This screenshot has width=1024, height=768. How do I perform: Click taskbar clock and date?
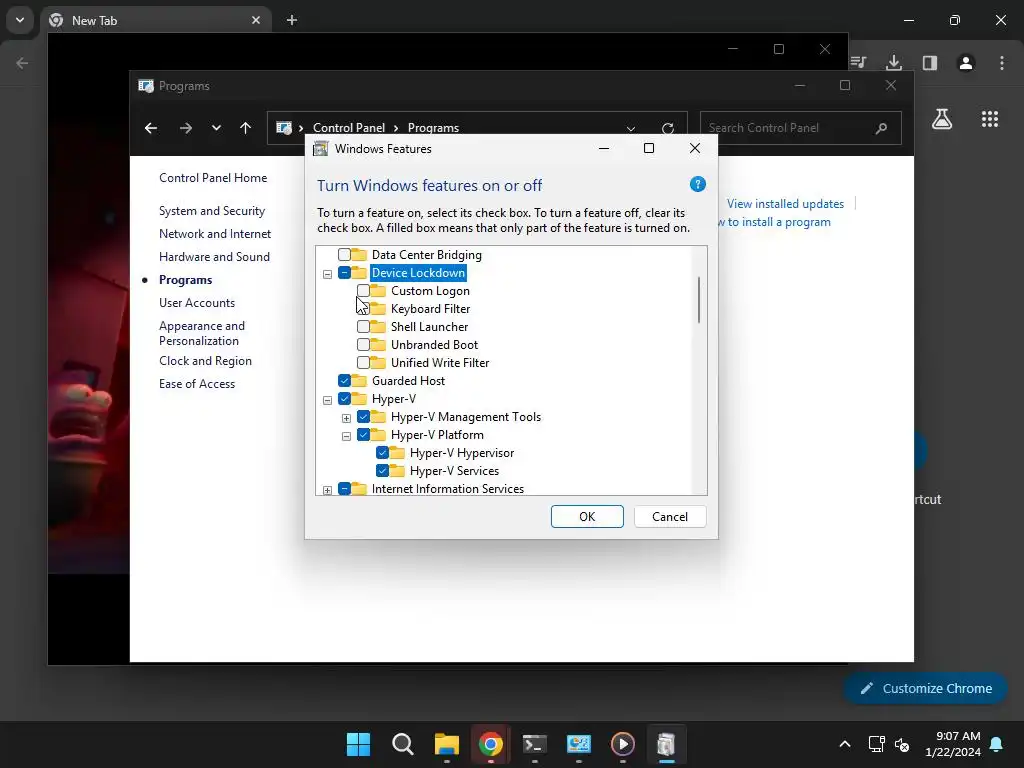point(953,744)
